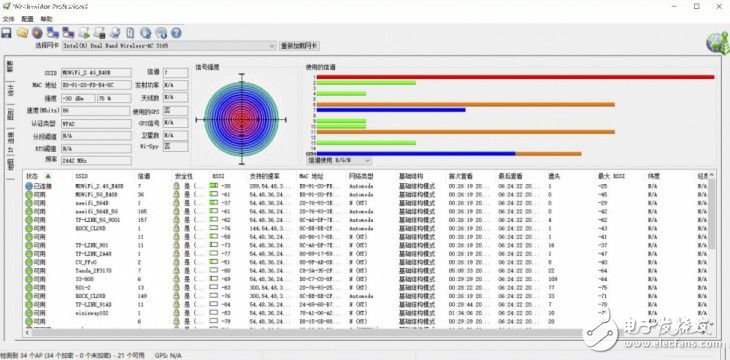Click the green status icon for Tenda_2F3170
The width and height of the screenshot is (730, 360).
click(x=29, y=270)
